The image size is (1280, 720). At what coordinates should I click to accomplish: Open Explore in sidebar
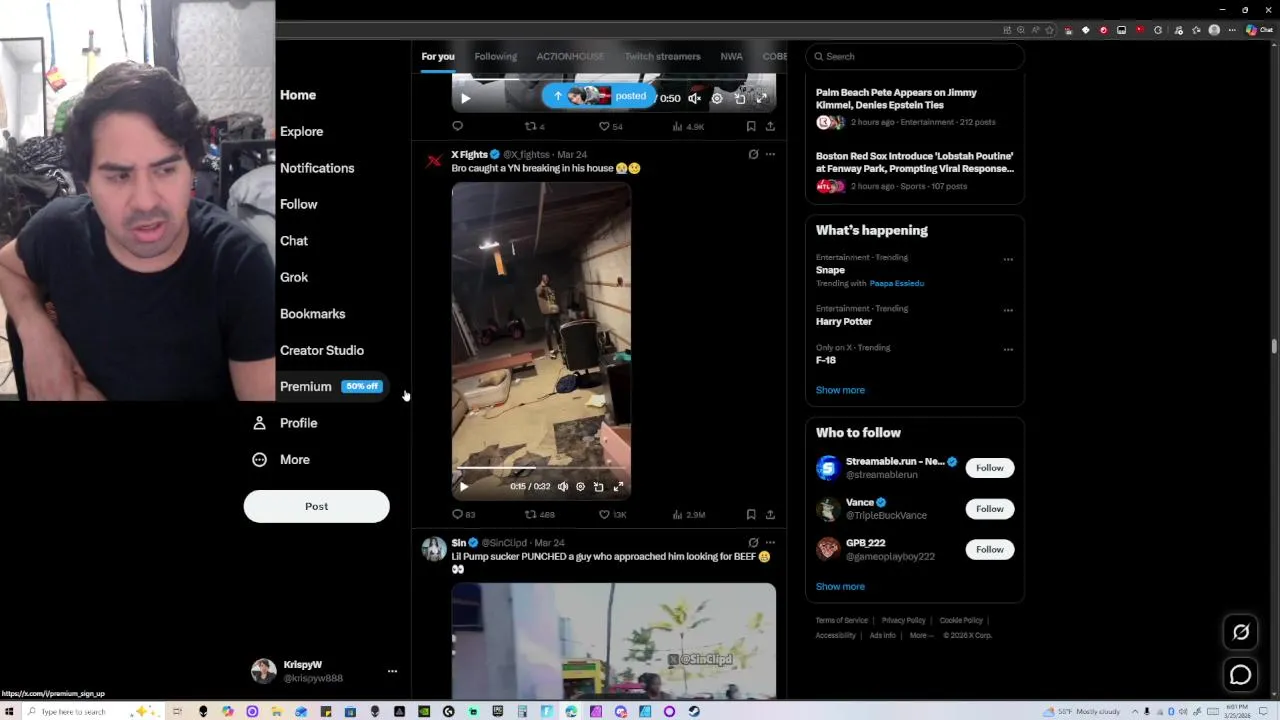pos(301,131)
